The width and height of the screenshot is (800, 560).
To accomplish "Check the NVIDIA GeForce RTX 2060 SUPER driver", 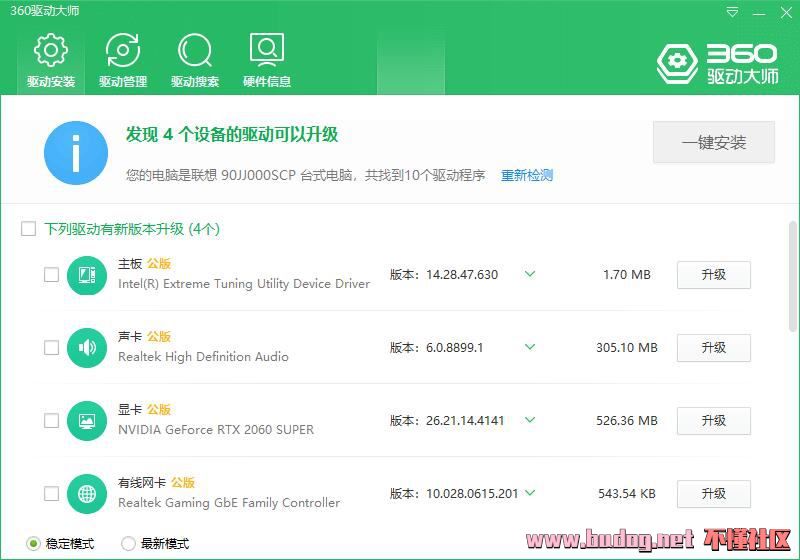I will [x=52, y=421].
